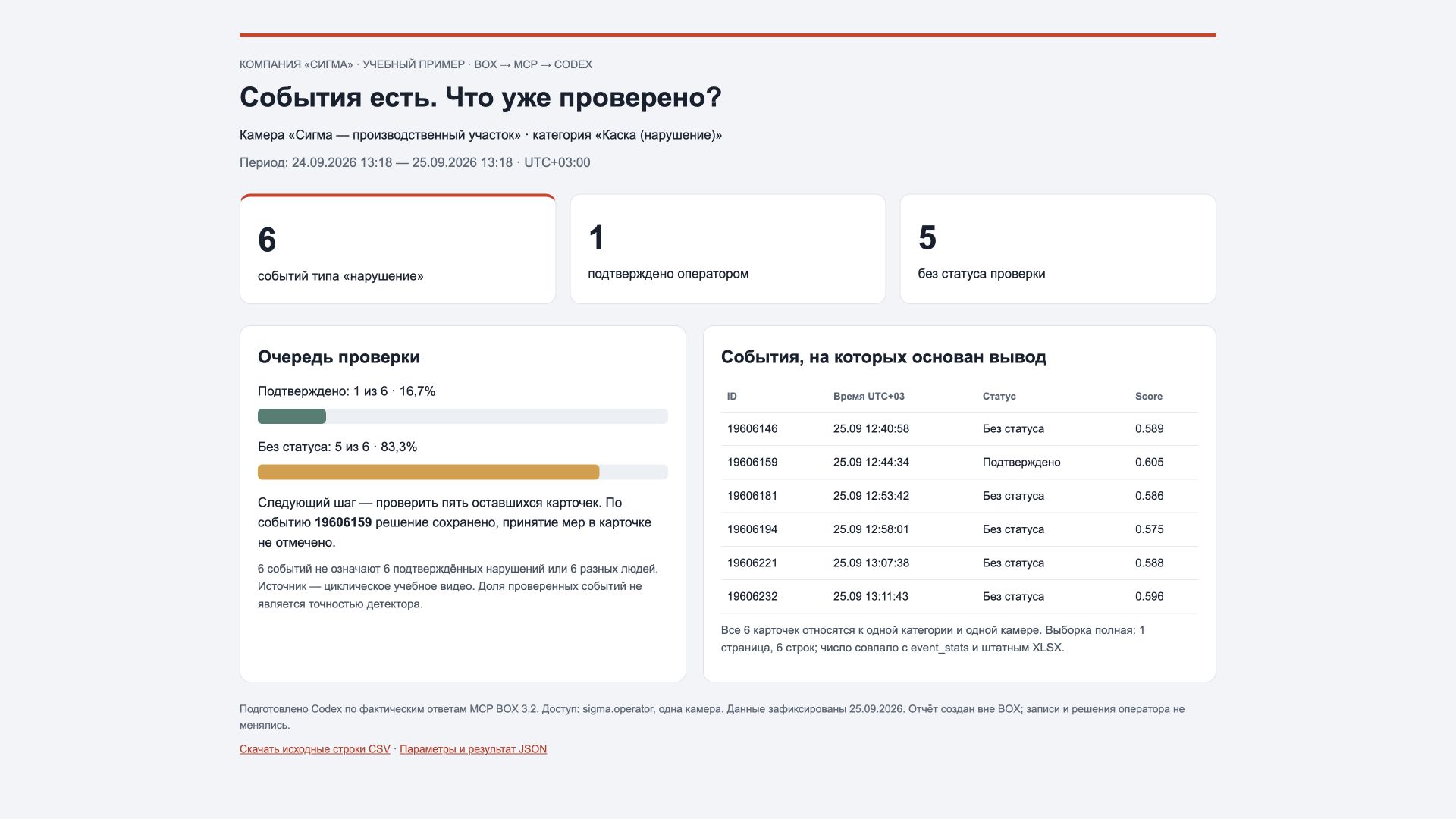Click the 'Score' column header
Screen dimensions: 1456x819
pos(1149,397)
